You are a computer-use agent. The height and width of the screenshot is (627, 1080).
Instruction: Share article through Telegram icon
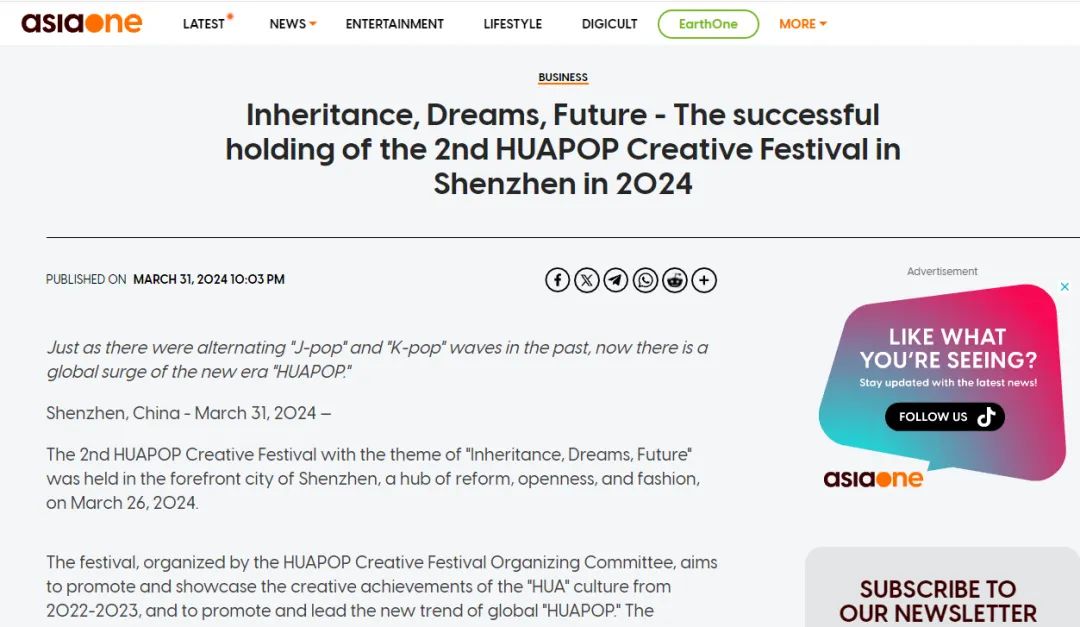coord(616,280)
